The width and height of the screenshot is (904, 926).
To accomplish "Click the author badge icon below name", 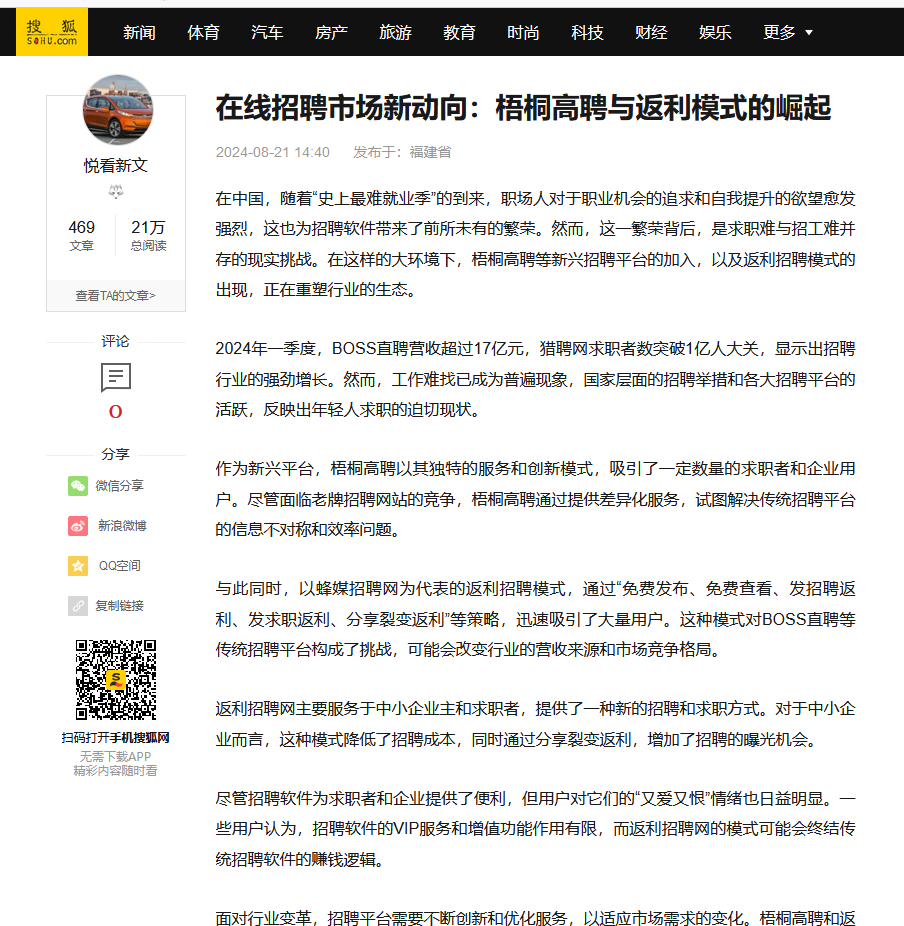I will [x=116, y=191].
